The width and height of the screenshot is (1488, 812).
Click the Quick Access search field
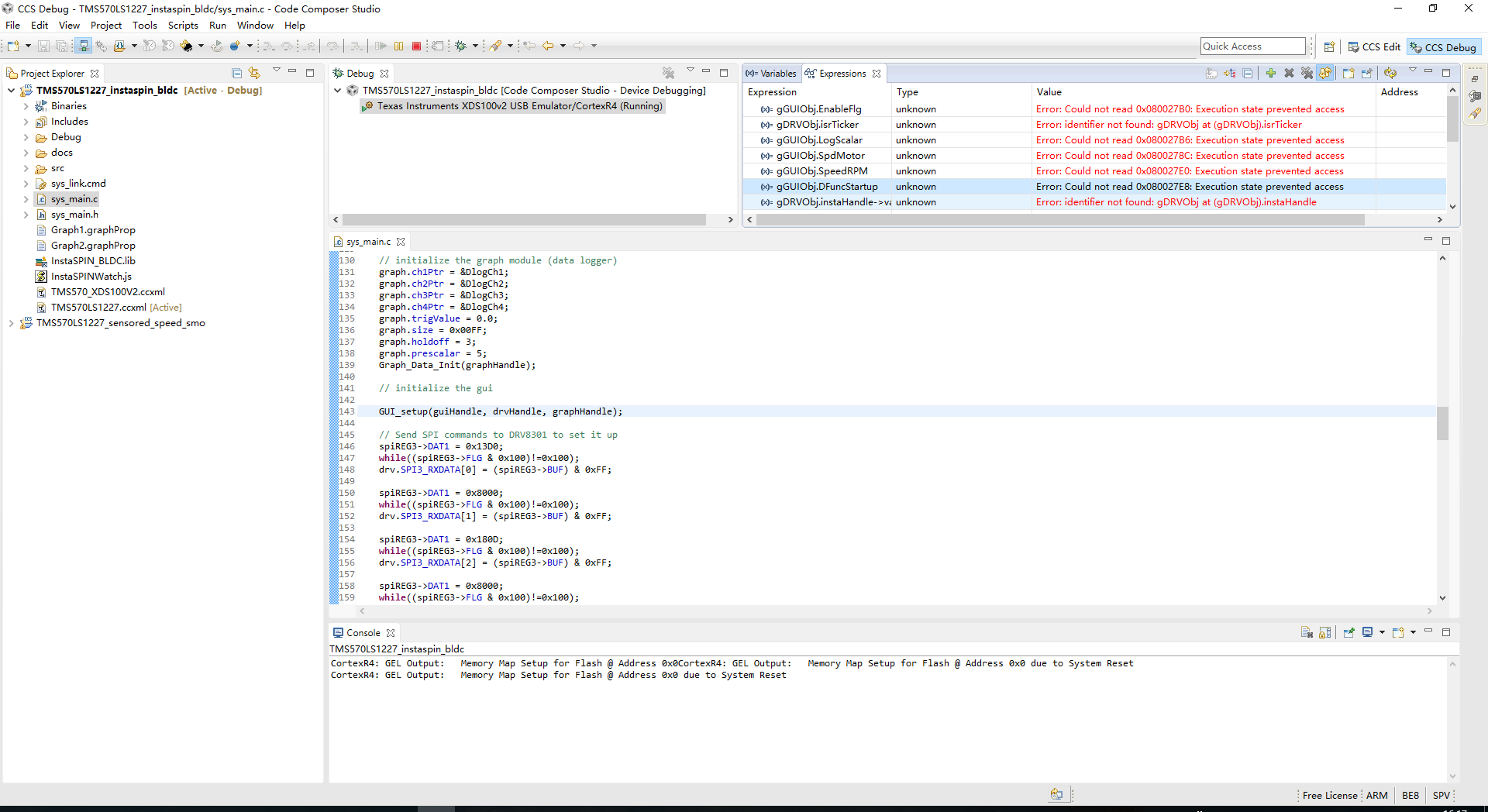point(1252,46)
